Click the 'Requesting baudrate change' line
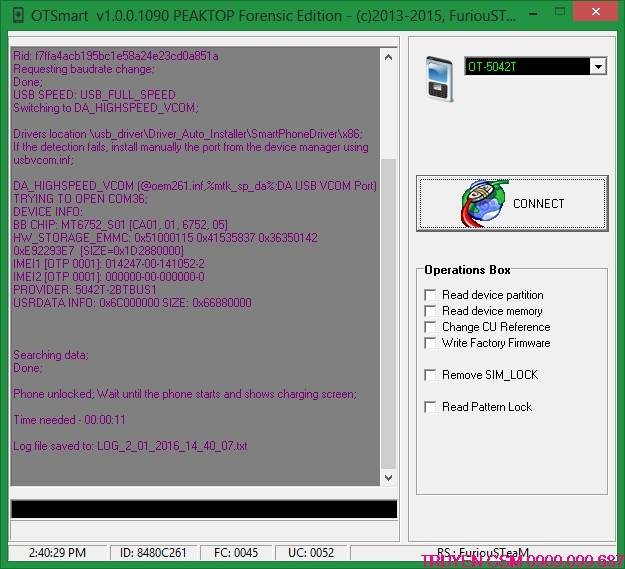 tap(84, 69)
